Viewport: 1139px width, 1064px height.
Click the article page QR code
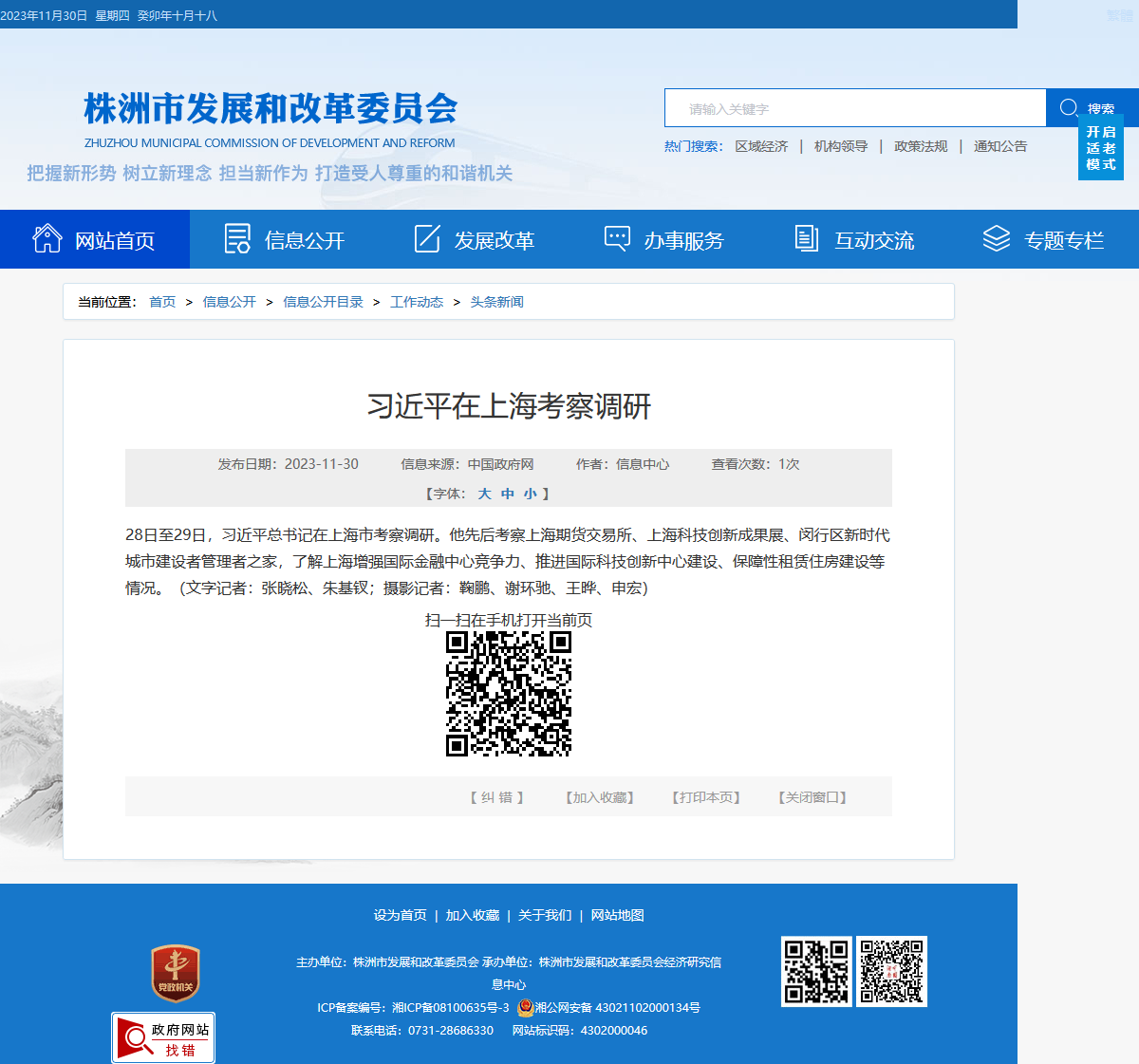(509, 694)
